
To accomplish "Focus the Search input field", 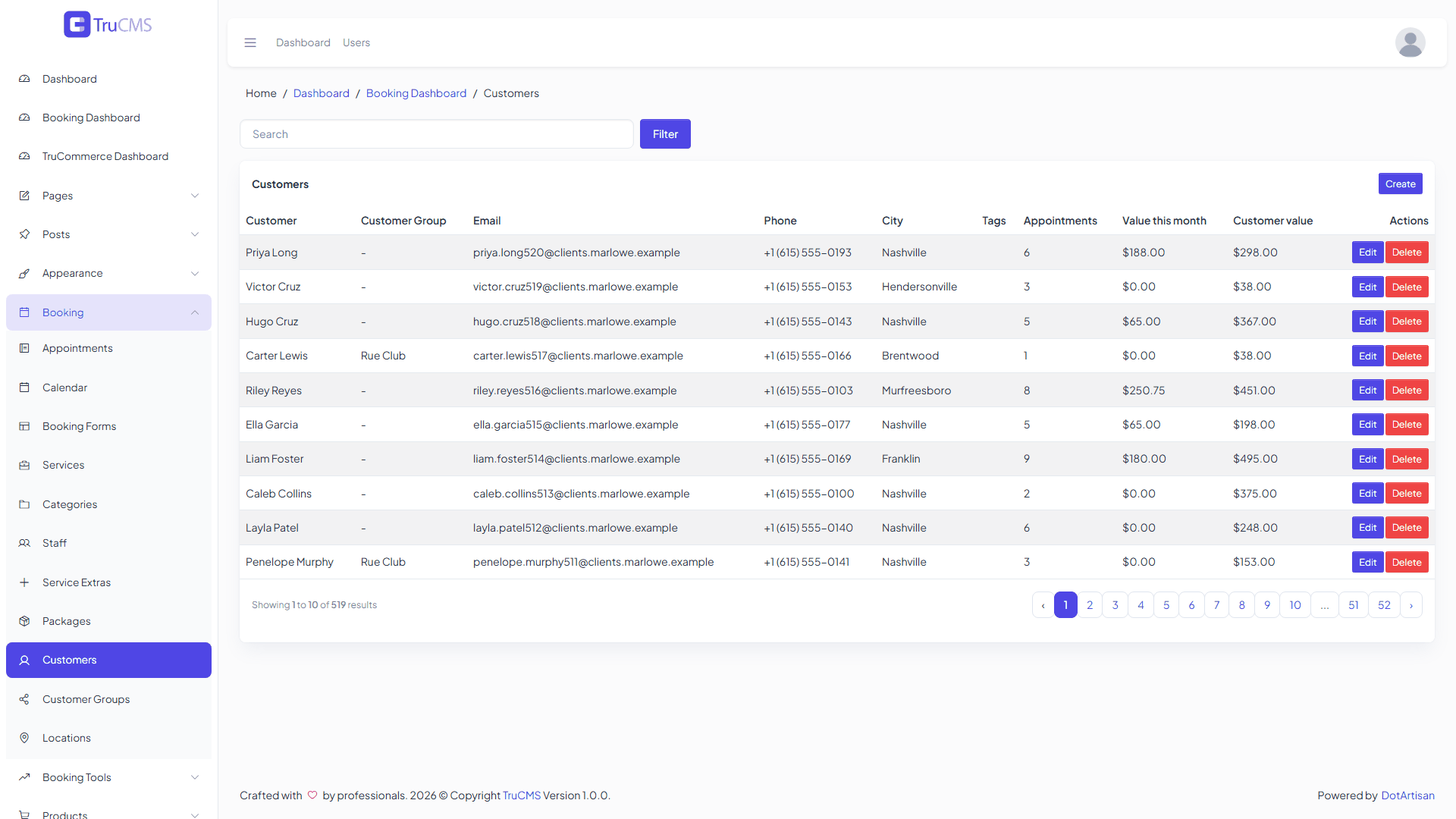I will tap(437, 134).
